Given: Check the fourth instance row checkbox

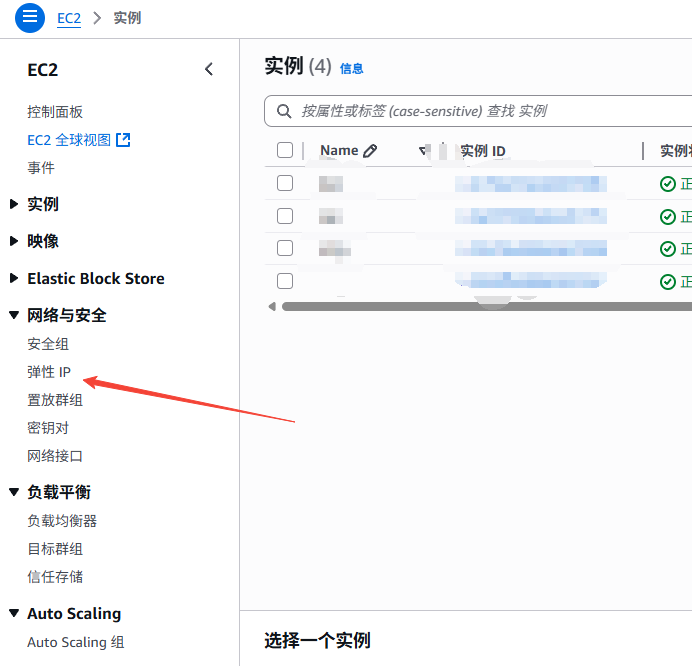Looking at the screenshot, I should tap(285, 281).
